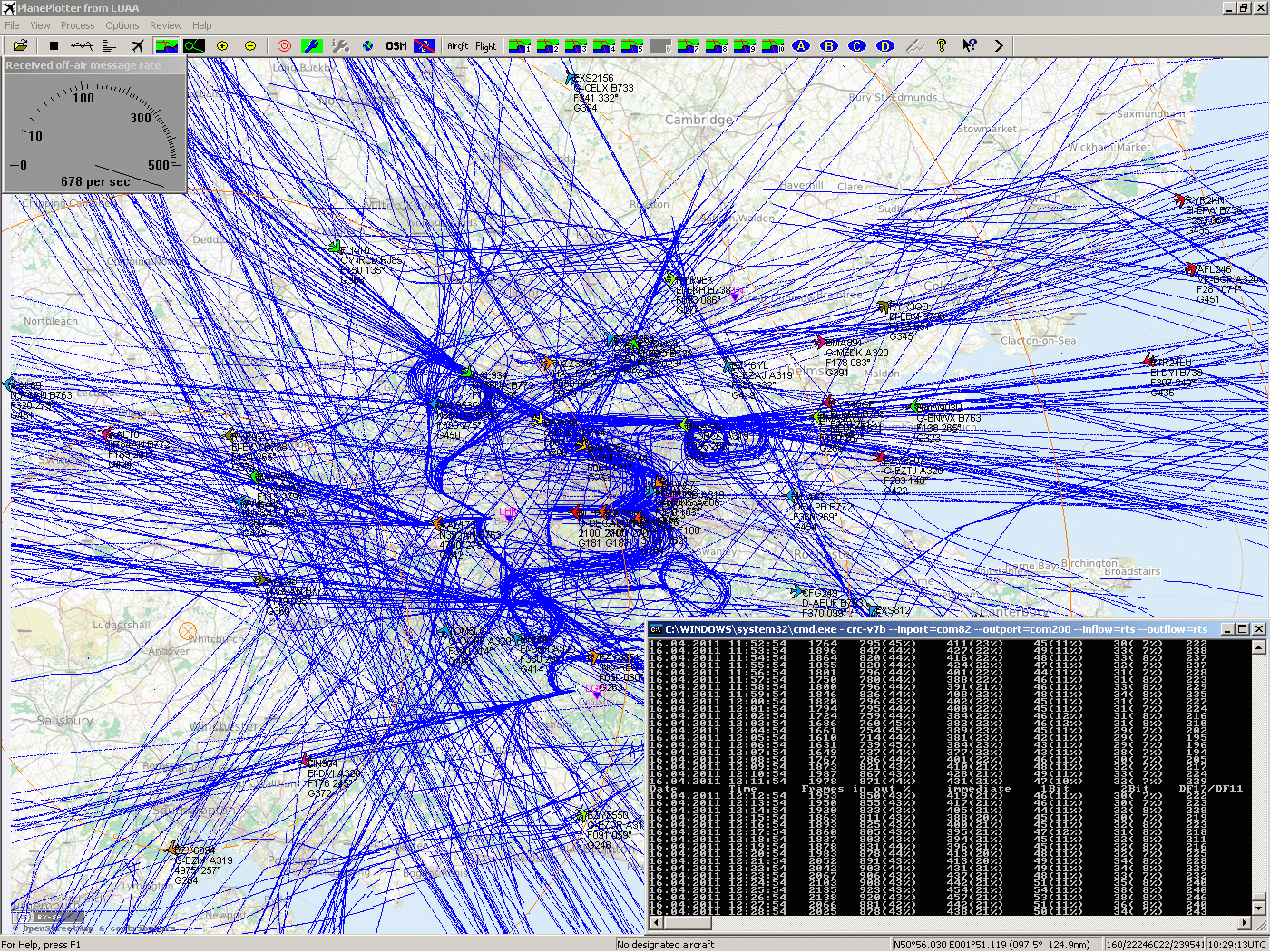1270x952 pixels.
Task: Click the blue circle D button
Action: pyautogui.click(x=885, y=45)
